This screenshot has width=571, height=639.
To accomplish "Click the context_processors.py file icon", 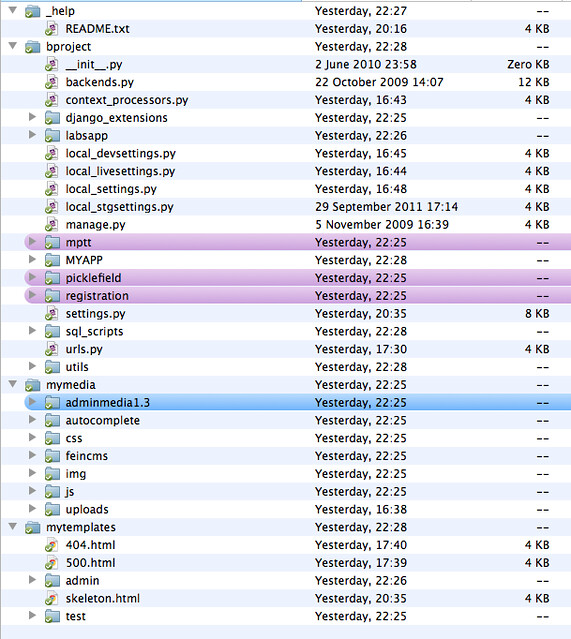I will click(x=52, y=100).
